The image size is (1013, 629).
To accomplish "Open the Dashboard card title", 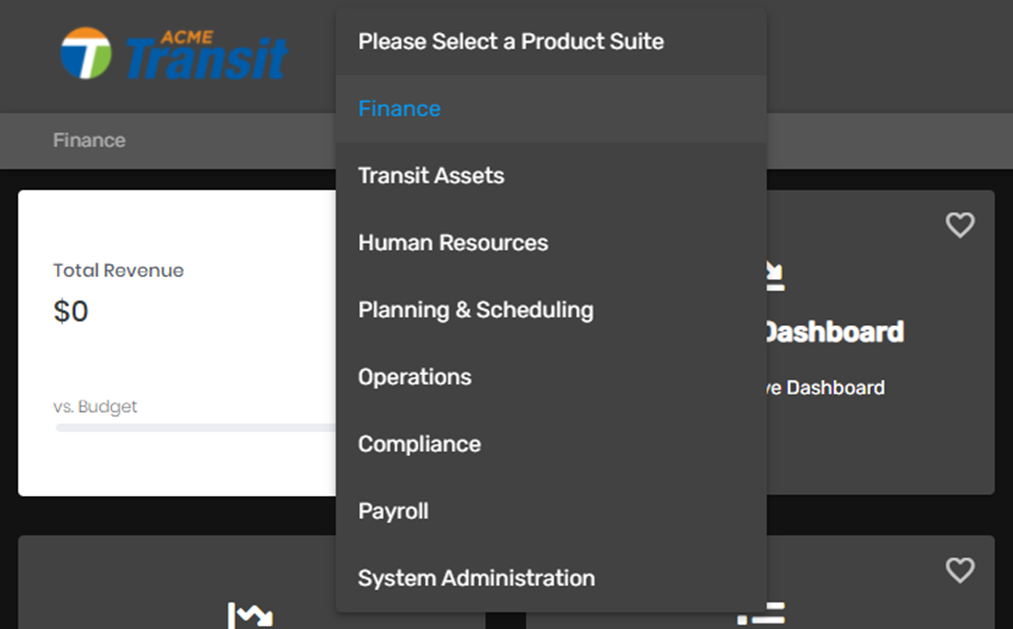I will point(834,332).
